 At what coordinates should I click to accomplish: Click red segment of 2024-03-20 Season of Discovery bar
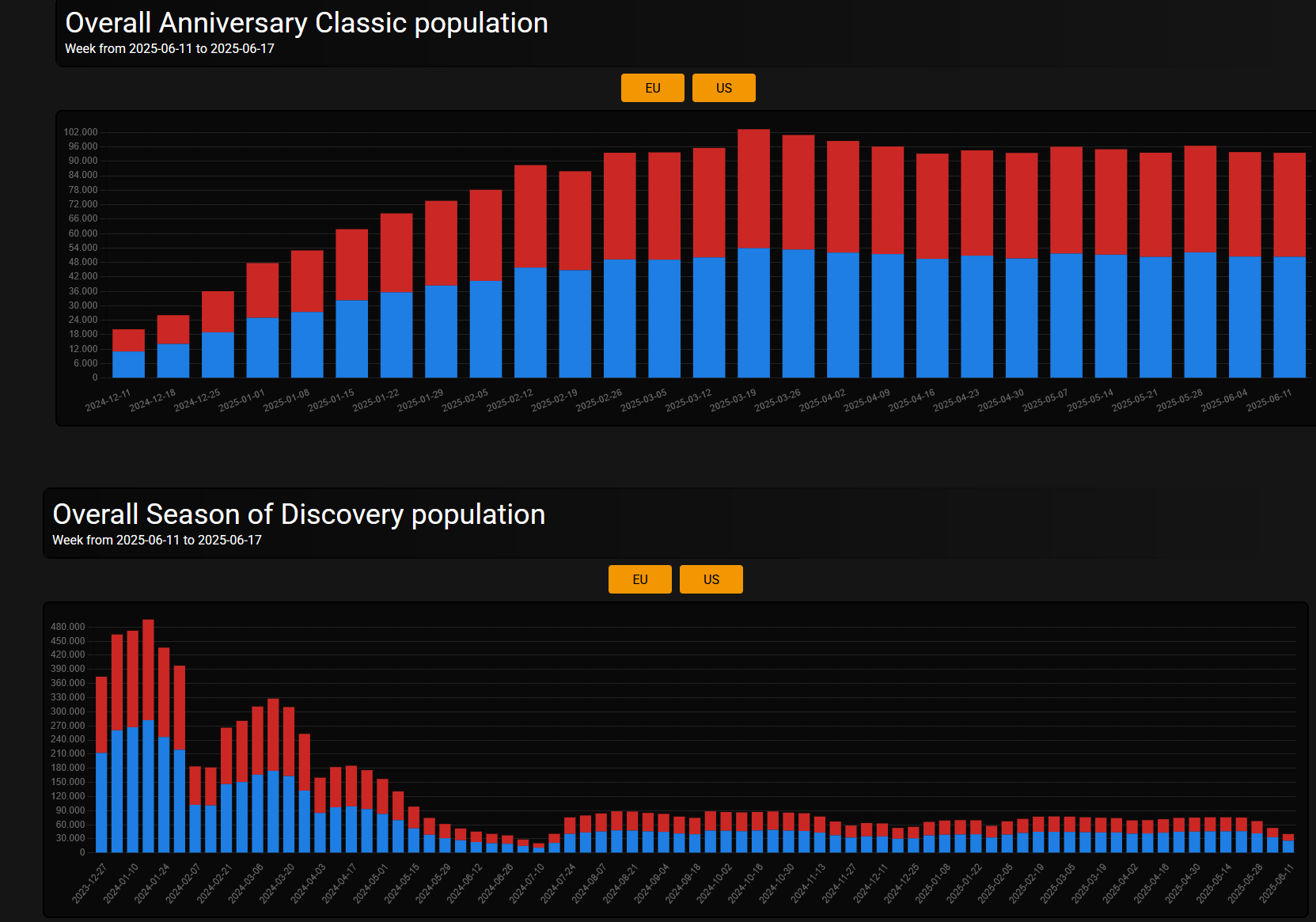coord(289,742)
